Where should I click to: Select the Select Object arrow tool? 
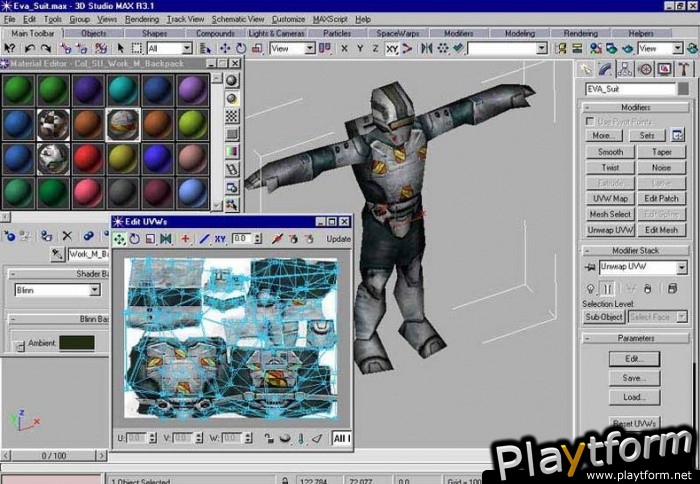120,48
